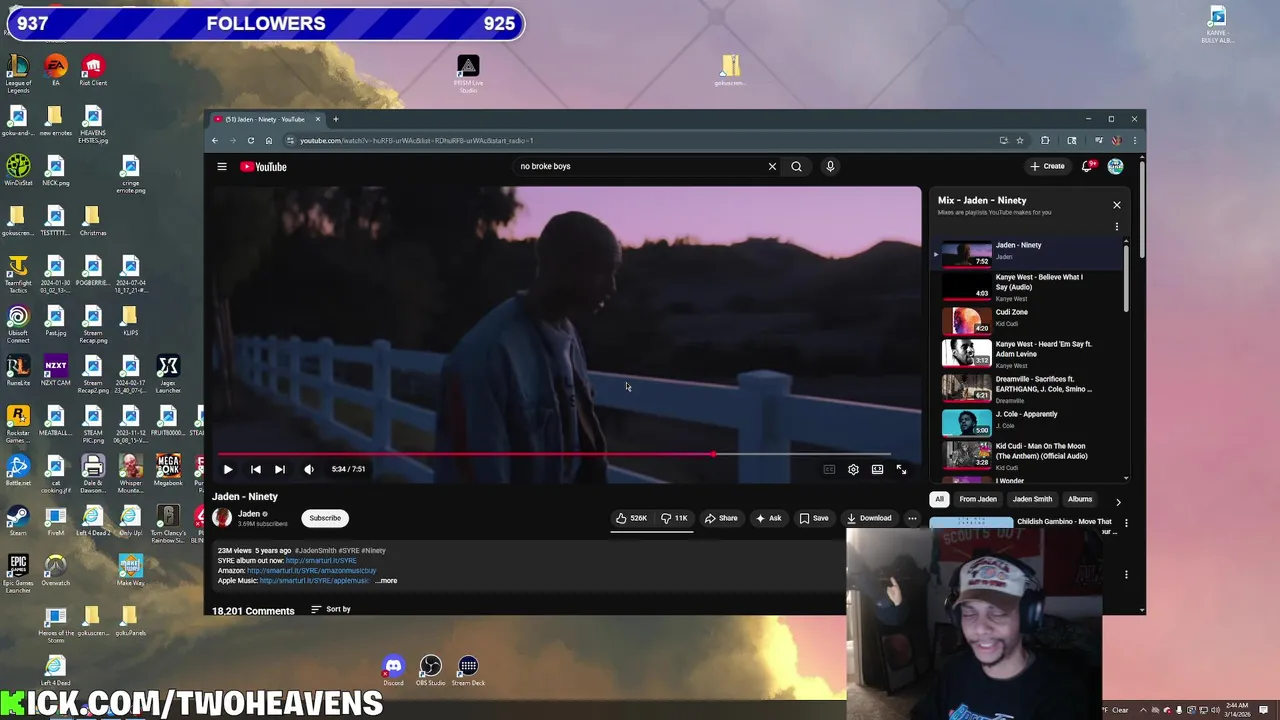This screenshot has width=1280, height=720.
Task: Select the Overwatch desktop shortcut
Action: pyautogui.click(x=55, y=570)
